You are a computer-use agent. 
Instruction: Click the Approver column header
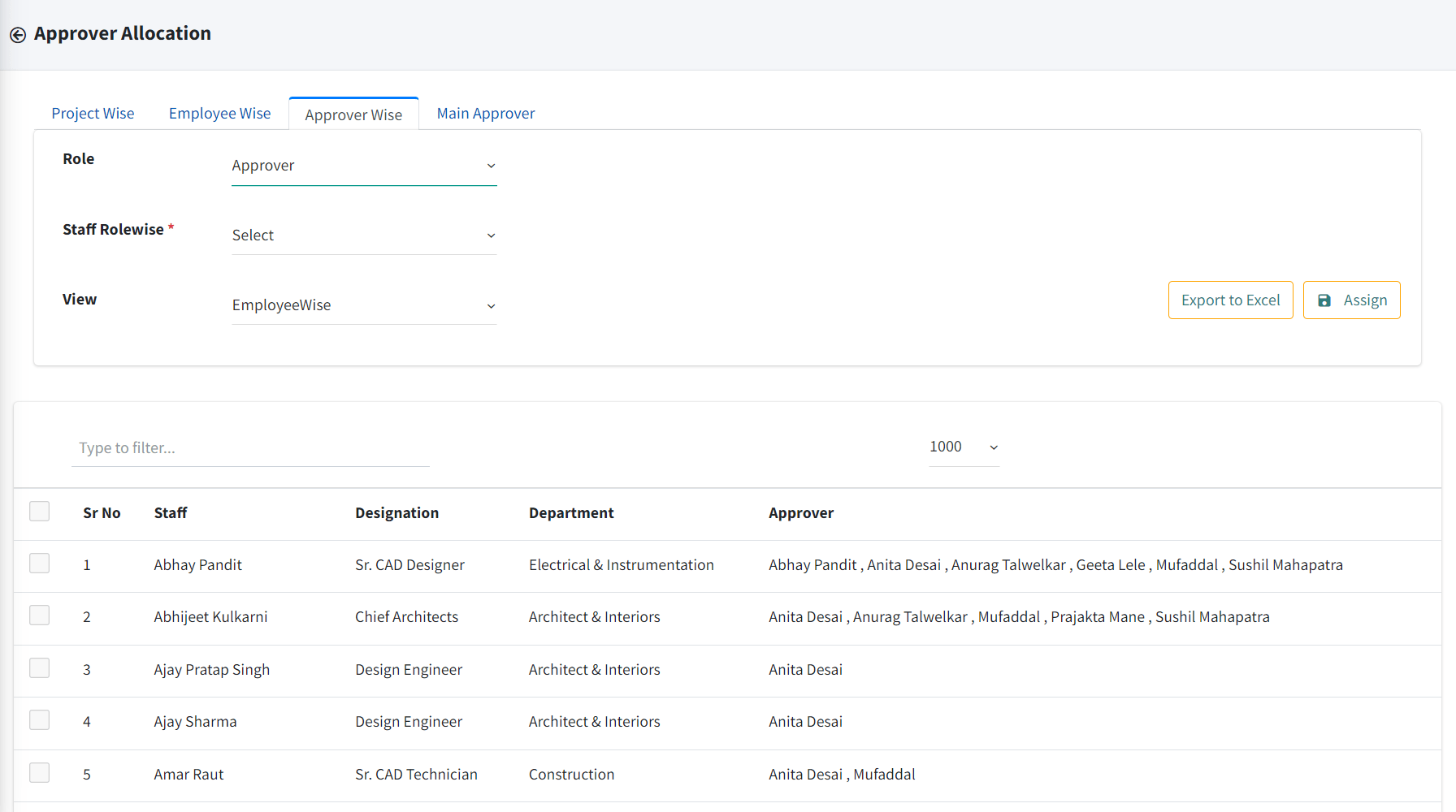[801, 513]
